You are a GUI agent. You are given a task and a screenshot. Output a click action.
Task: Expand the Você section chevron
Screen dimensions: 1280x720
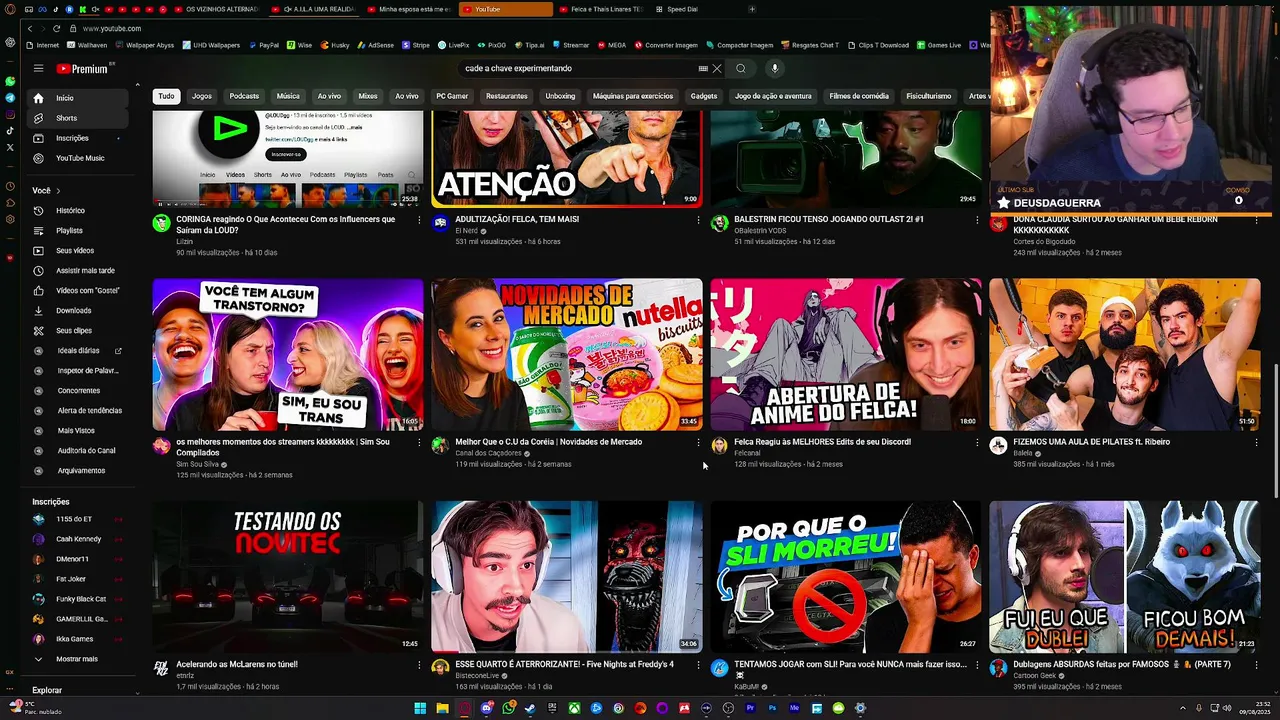pyautogui.click(x=58, y=190)
